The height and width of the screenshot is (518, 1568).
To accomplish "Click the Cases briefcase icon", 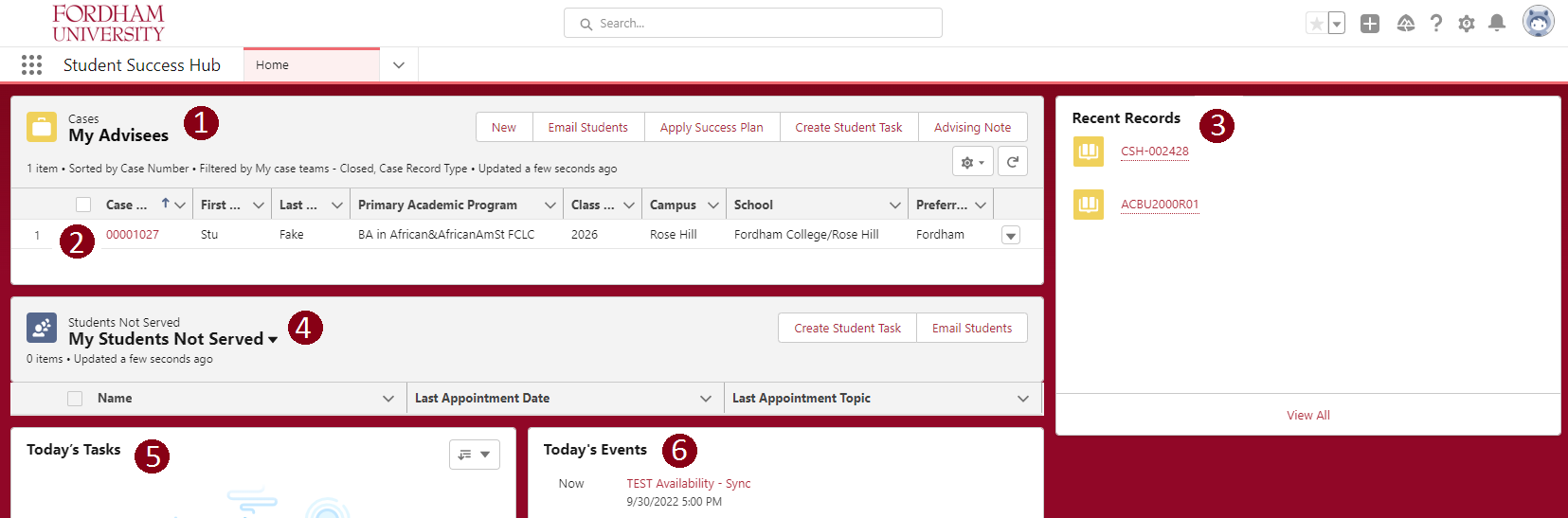I will (x=42, y=127).
